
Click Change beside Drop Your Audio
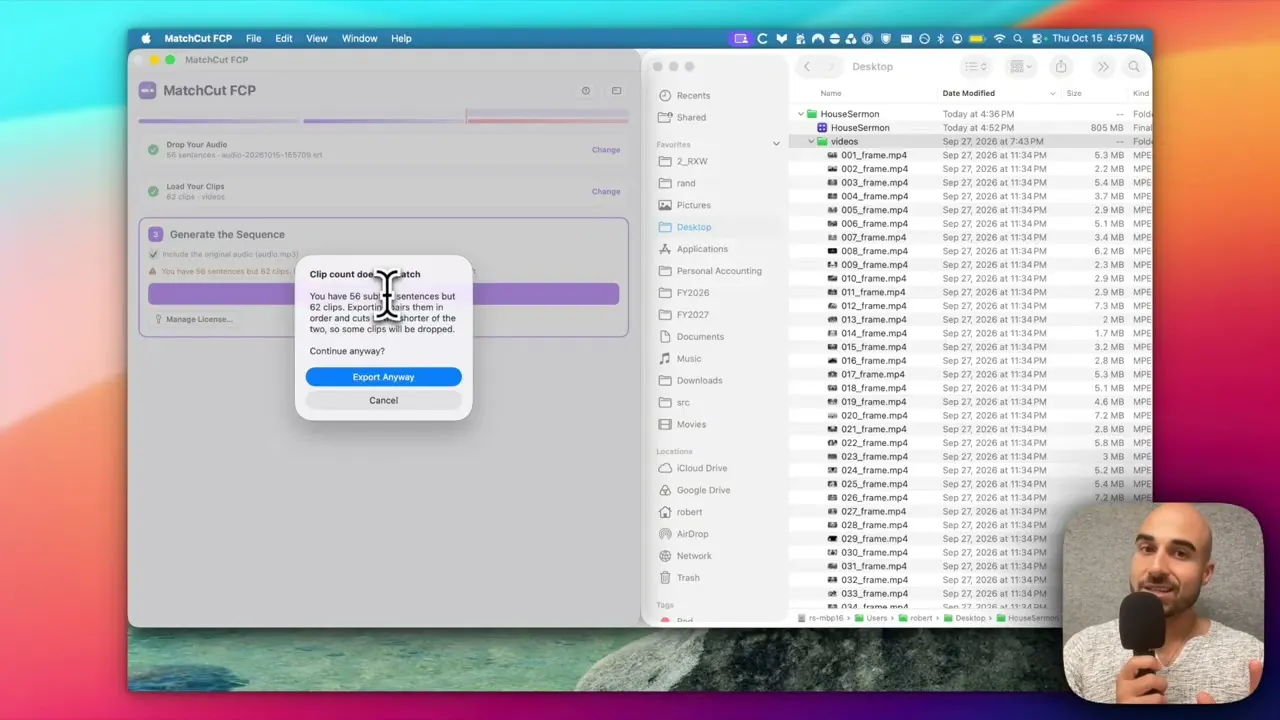pyautogui.click(x=606, y=150)
